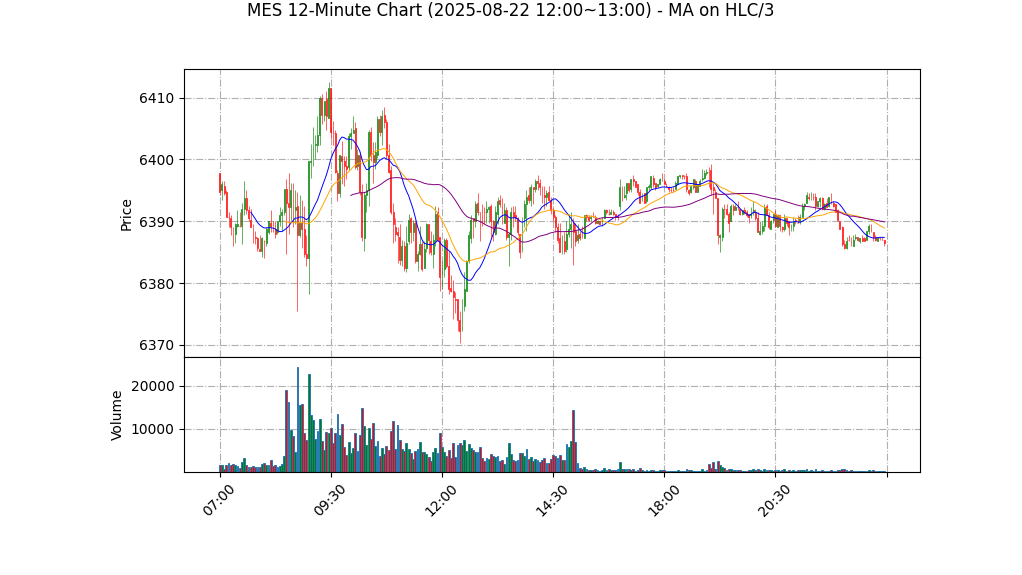The height and width of the screenshot is (575, 1022).
Task: Click the 09:30 time axis label
Action: 330,501
